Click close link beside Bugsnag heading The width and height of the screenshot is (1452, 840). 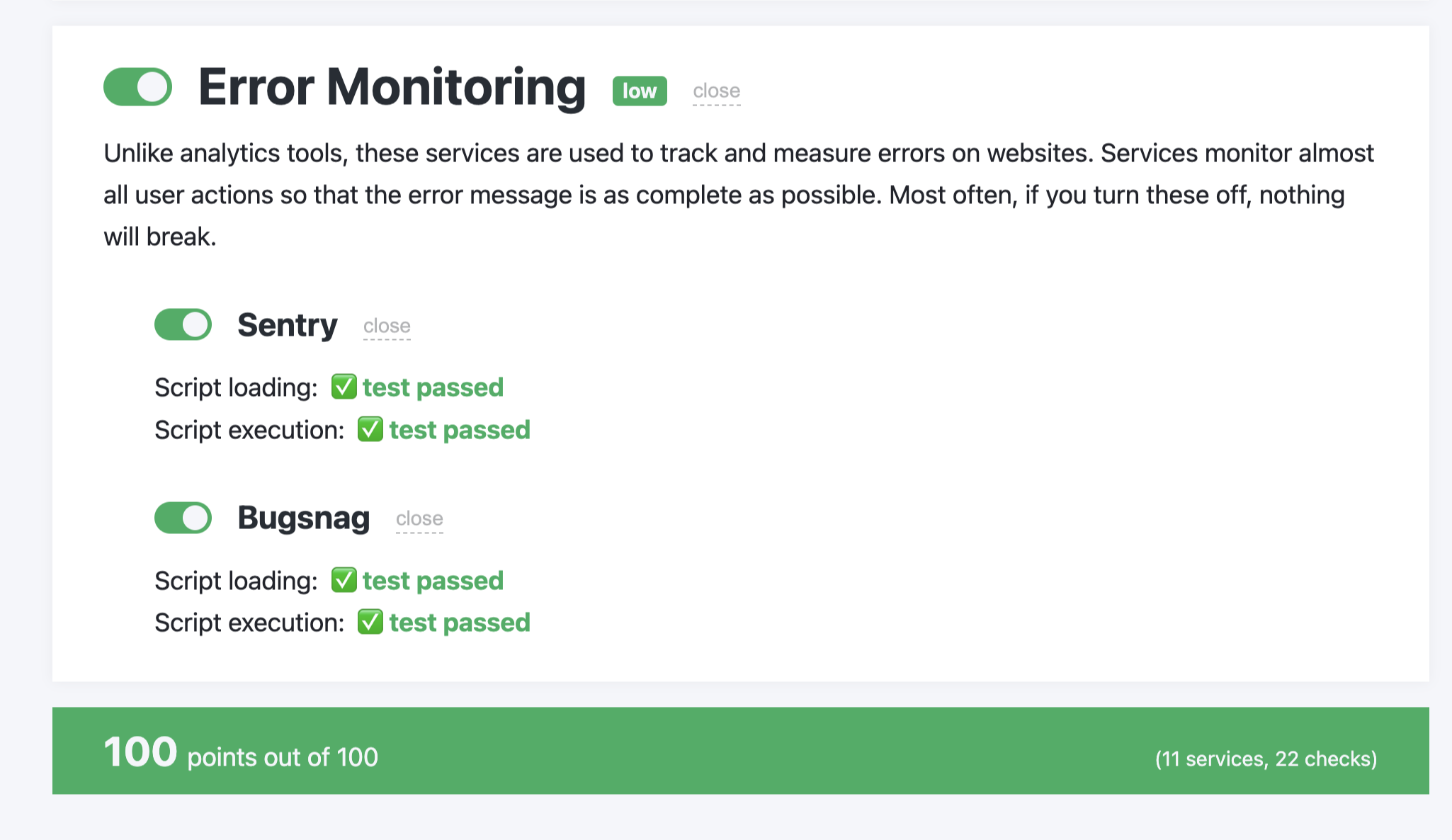pos(419,518)
